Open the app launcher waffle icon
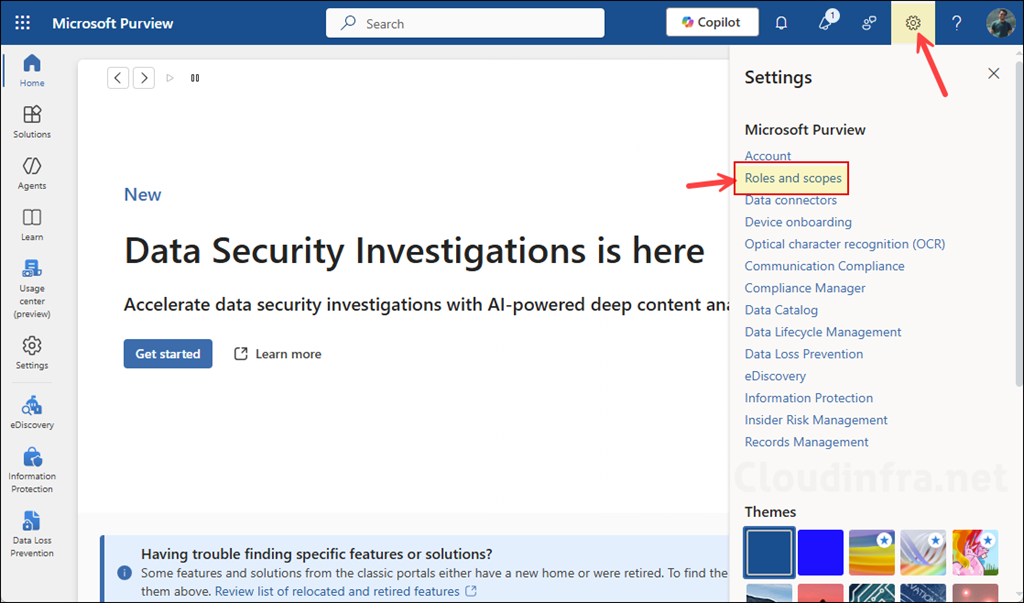 click(22, 22)
